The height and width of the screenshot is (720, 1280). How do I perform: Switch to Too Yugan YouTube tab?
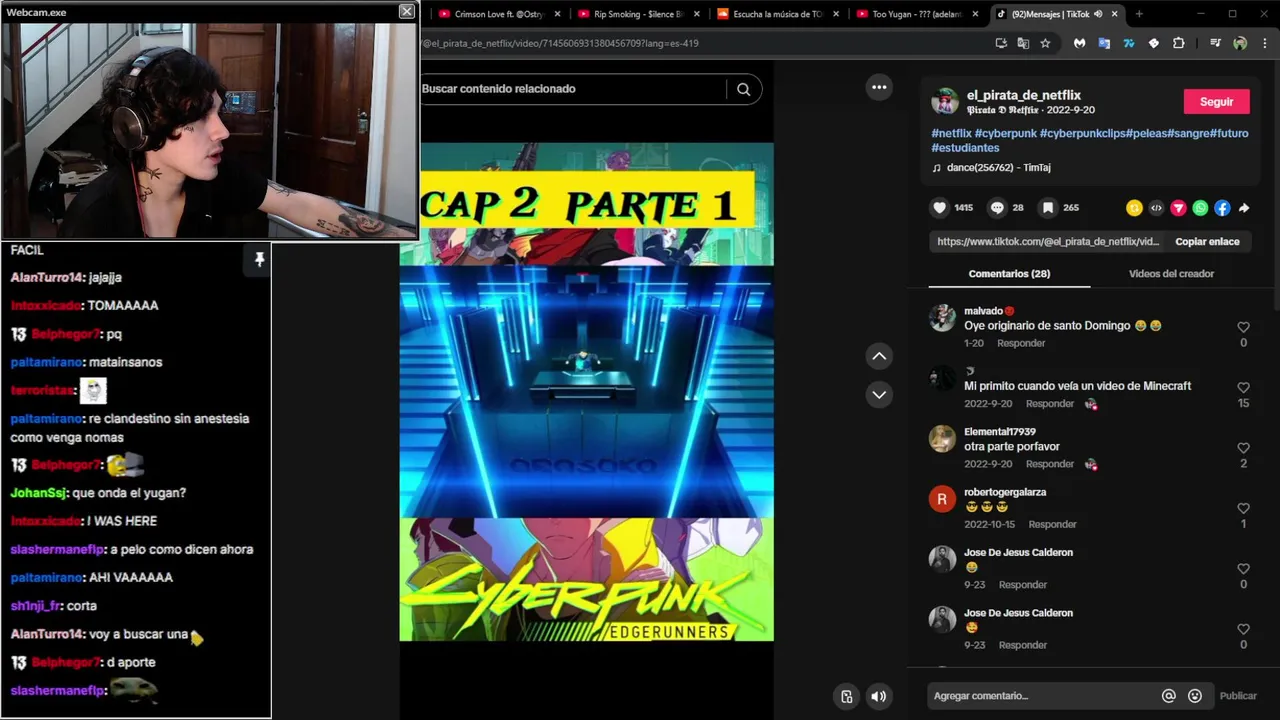coord(916,14)
